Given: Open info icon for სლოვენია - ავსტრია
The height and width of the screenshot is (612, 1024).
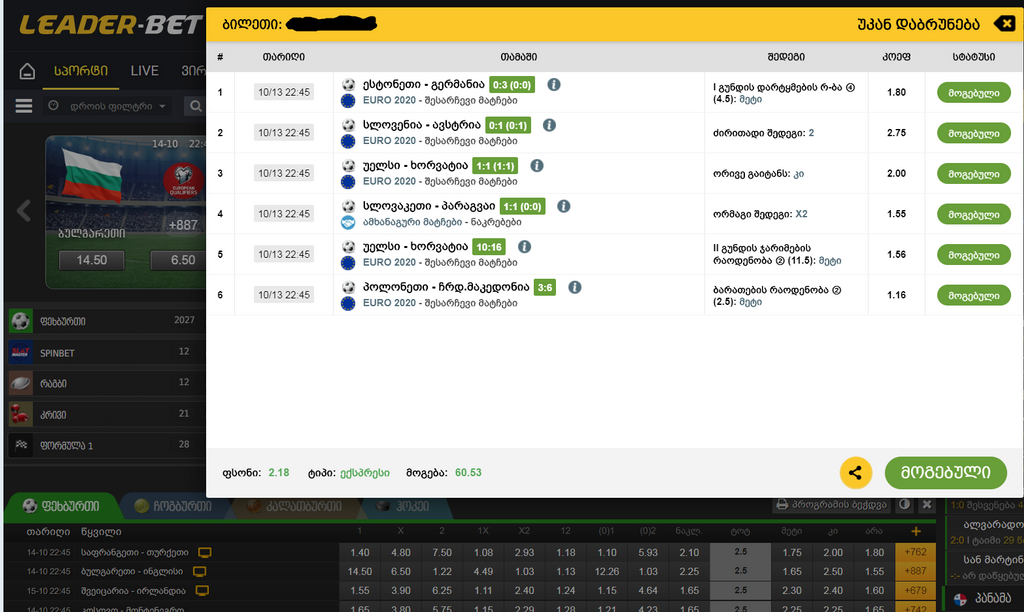Looking at the screenshot, I should tap(549, 125).
